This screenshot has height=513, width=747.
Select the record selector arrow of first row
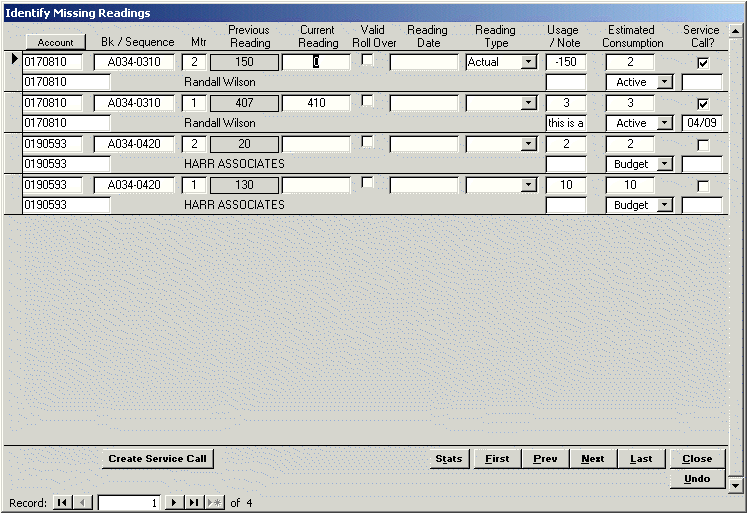pos(14,59)
